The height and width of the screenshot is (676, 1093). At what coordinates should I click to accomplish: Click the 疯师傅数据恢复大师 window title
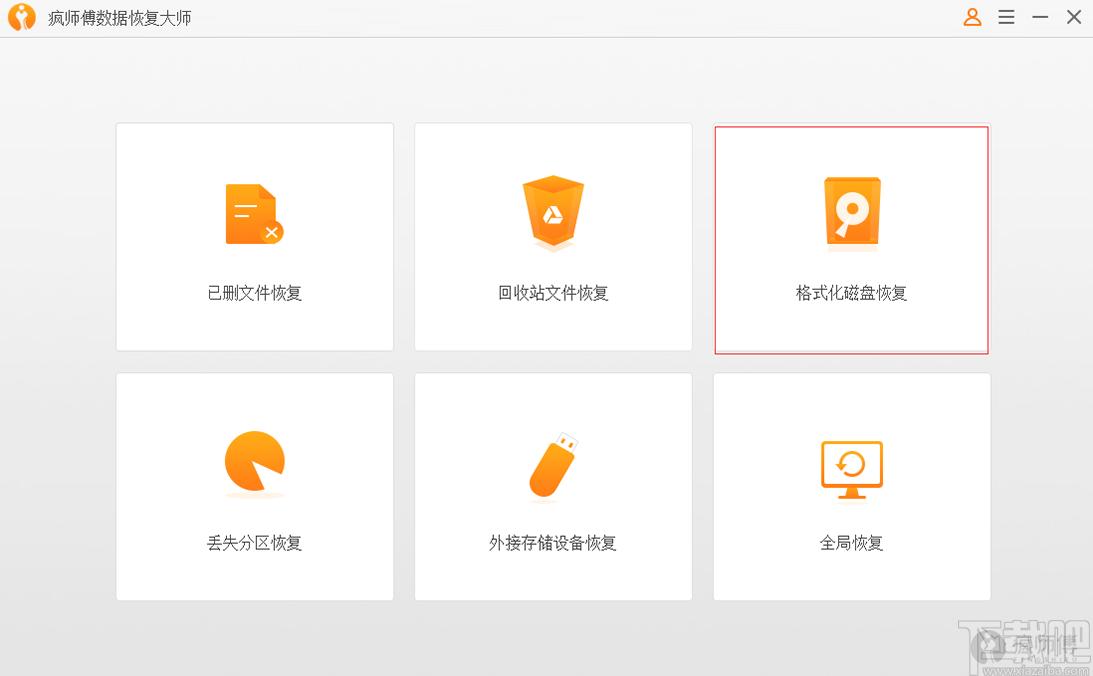(119, 18)
